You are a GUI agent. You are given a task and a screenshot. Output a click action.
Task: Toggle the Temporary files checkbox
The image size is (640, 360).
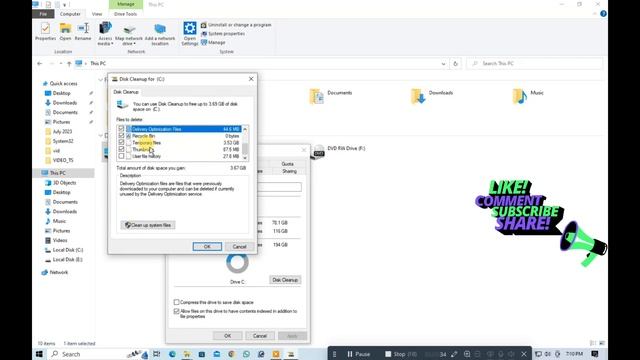121,142
